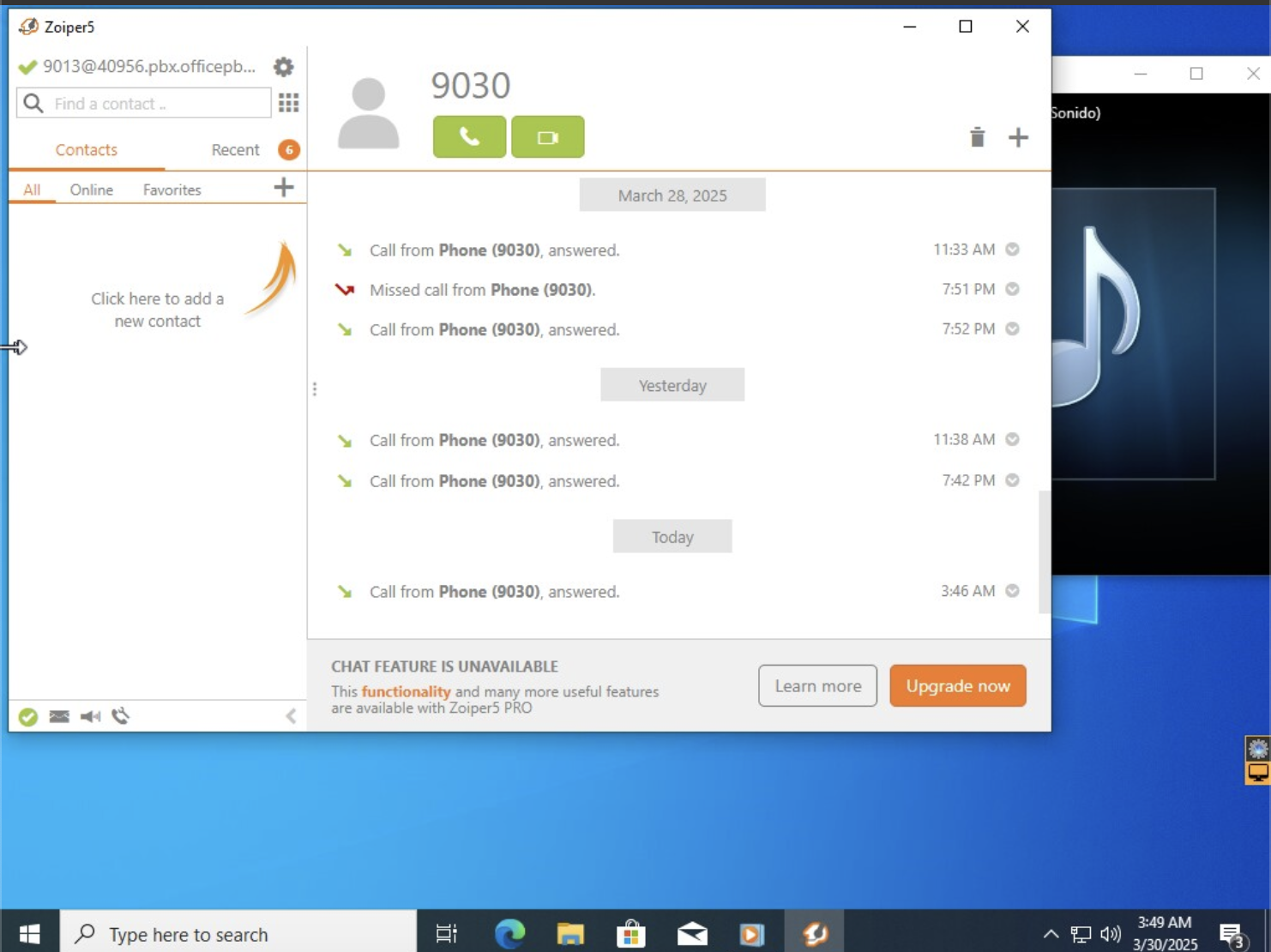Click the Recent badge showing 6
Viewport: 1271px width, 952px height.
[x=289, y=150]
